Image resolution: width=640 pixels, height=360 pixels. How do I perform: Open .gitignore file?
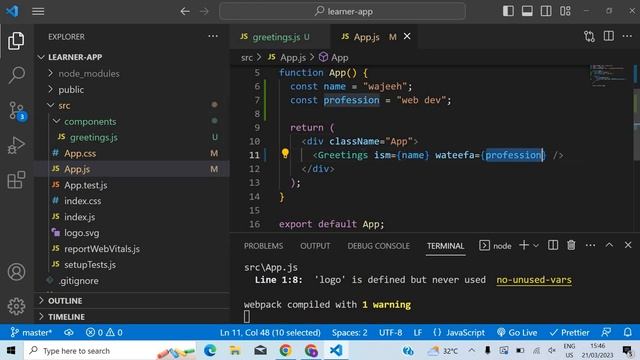[78, 281]
